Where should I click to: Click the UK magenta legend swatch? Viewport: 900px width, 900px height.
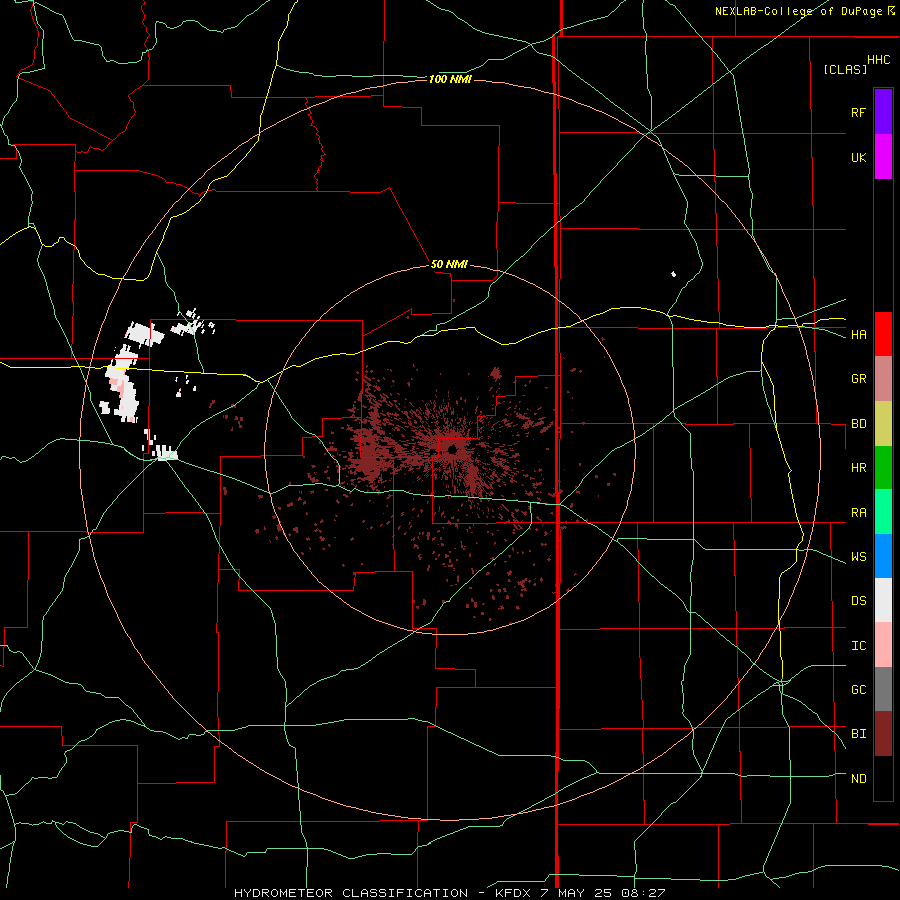(x=883, y=157)
